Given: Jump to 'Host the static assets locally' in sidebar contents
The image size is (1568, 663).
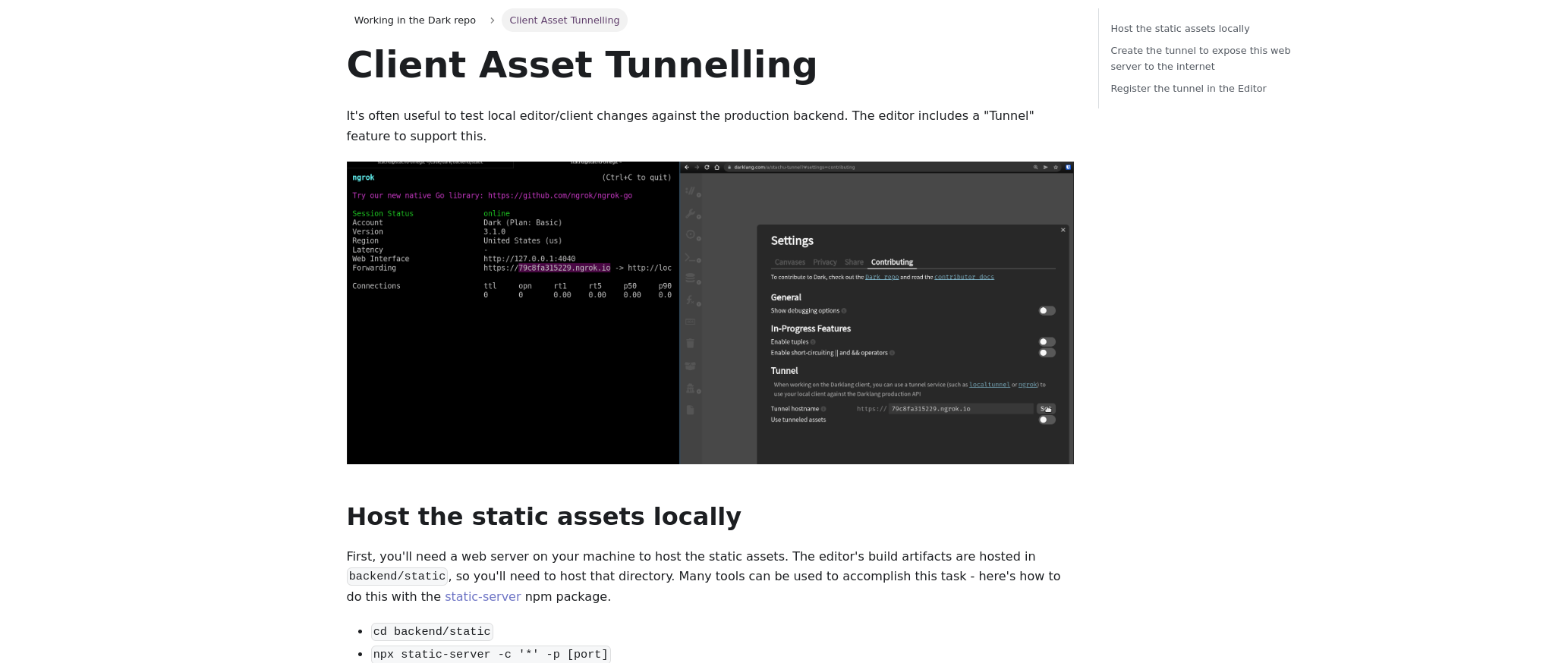Looking at the screenshot, I should 1179,29.
